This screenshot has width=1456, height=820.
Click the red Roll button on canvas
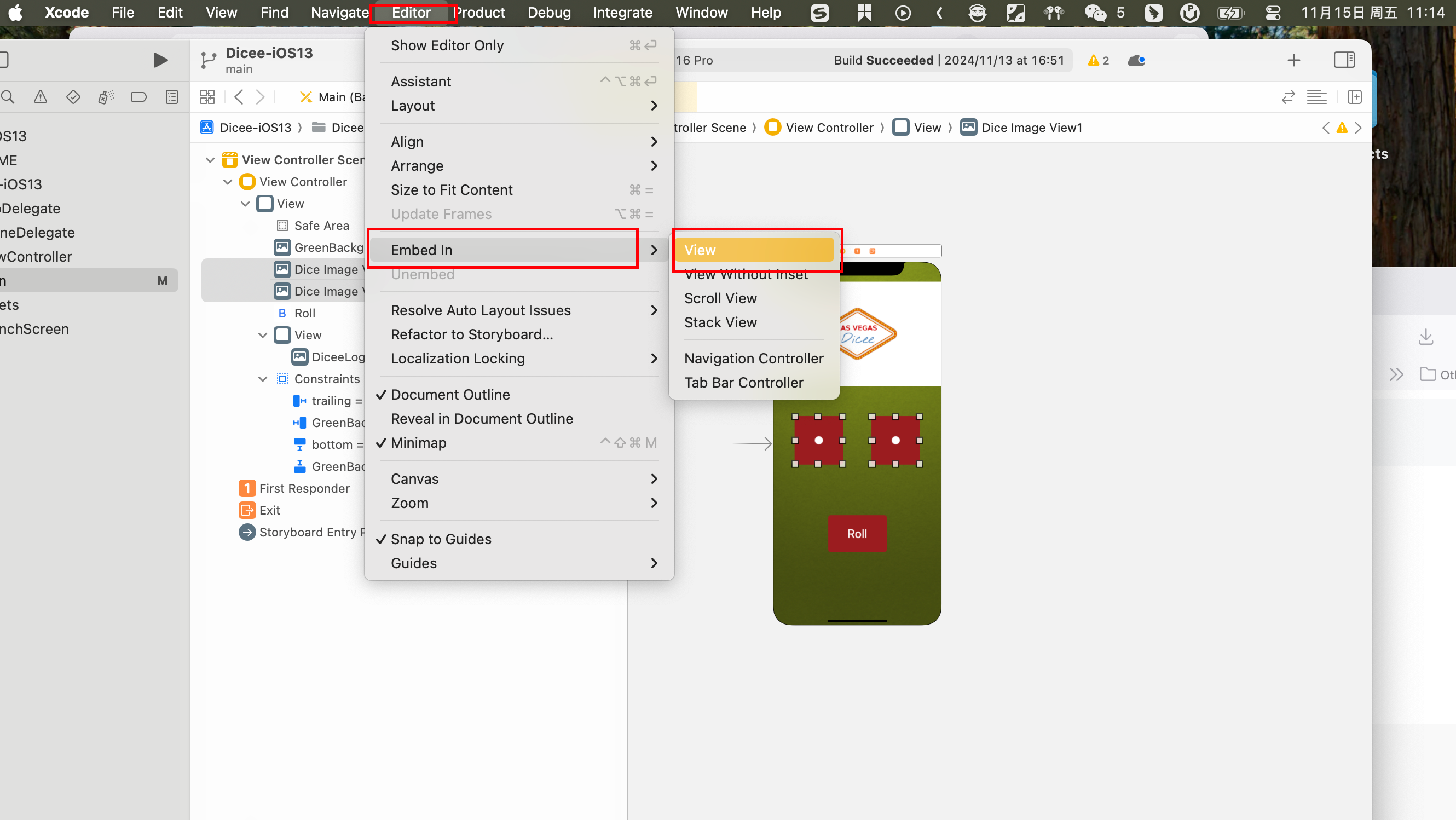pyautogui.click(x=857, y=534)
